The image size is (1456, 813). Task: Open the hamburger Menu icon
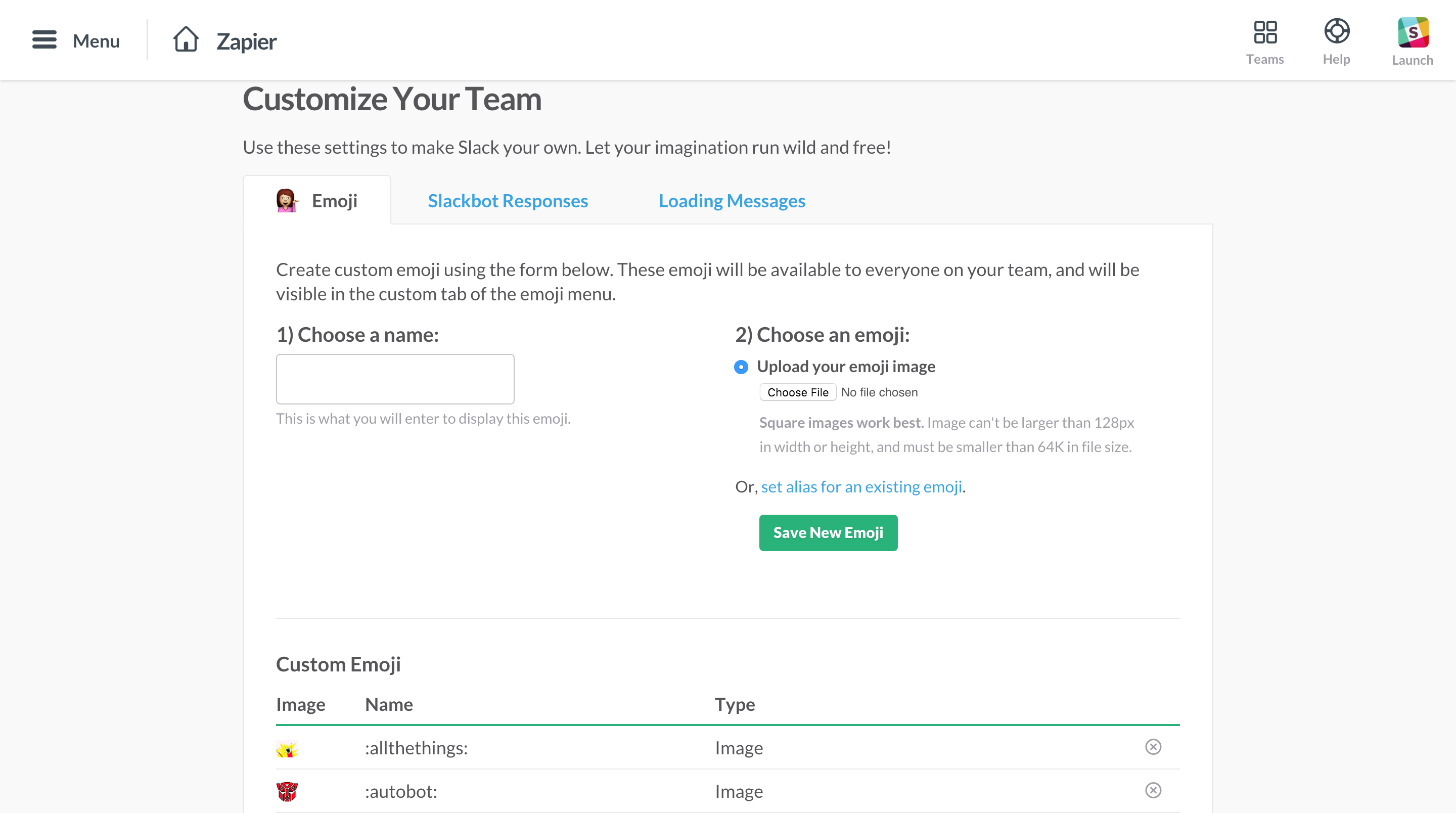pos(44,39)
